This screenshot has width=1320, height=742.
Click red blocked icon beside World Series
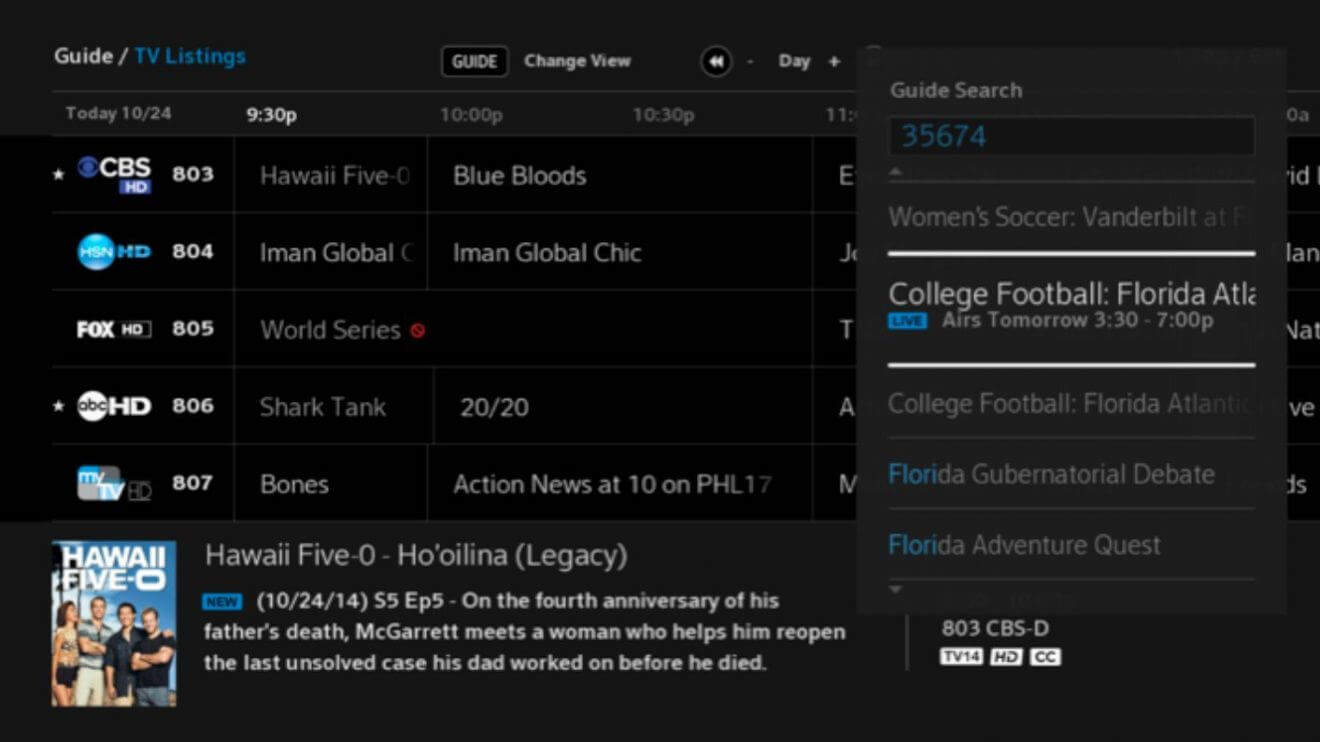pos(418,330)
